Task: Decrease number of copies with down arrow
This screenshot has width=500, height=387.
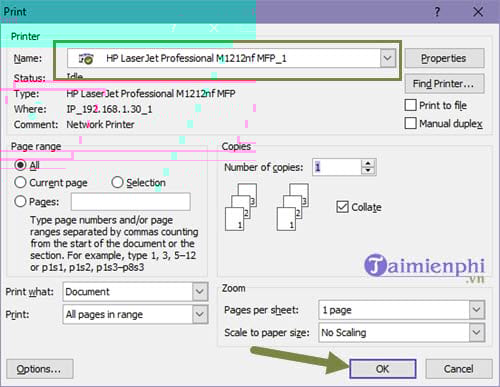Action: 368,171
